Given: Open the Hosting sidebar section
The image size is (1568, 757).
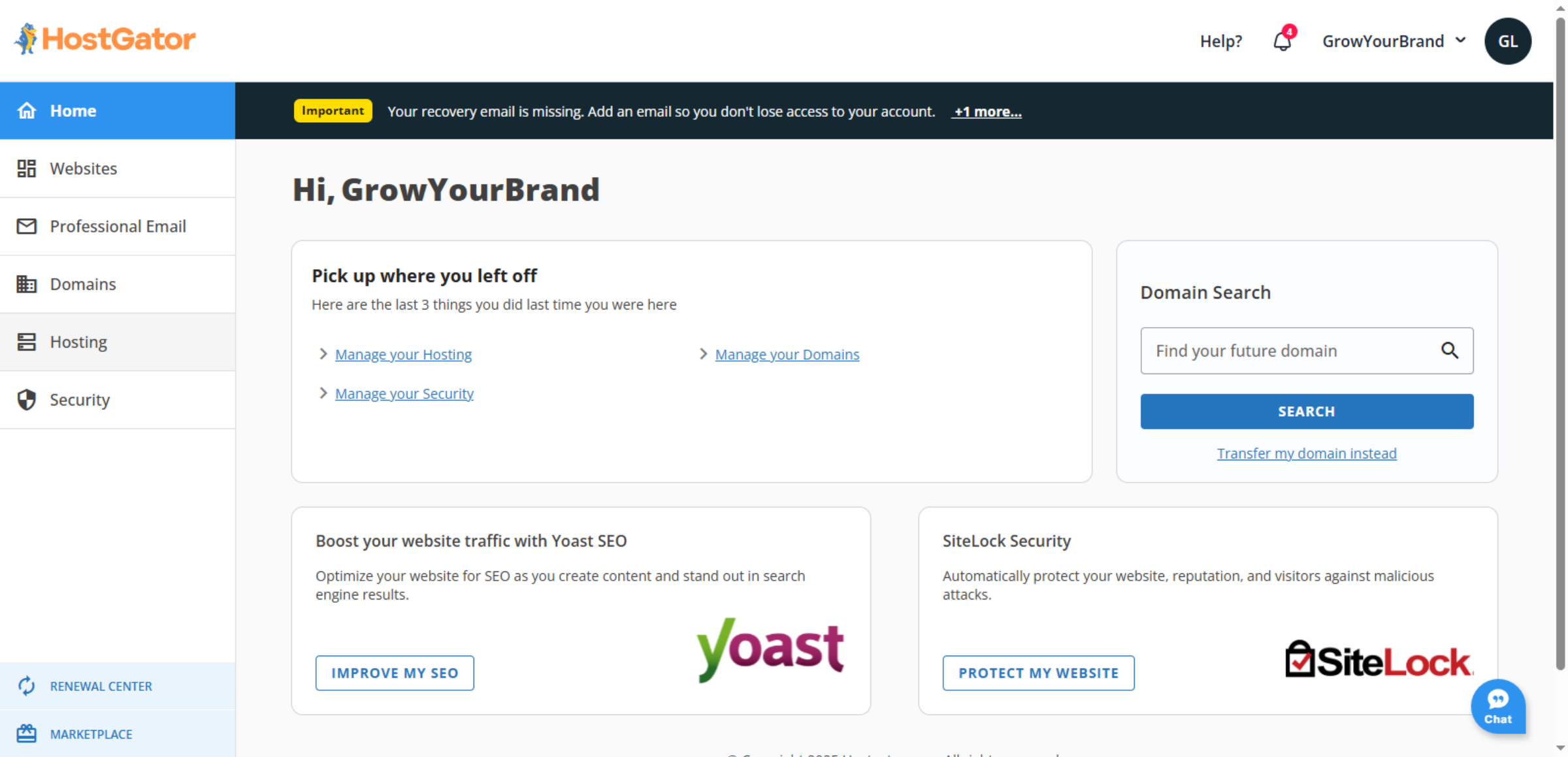Looking at the screenshot, I should [x=78, y=342].
